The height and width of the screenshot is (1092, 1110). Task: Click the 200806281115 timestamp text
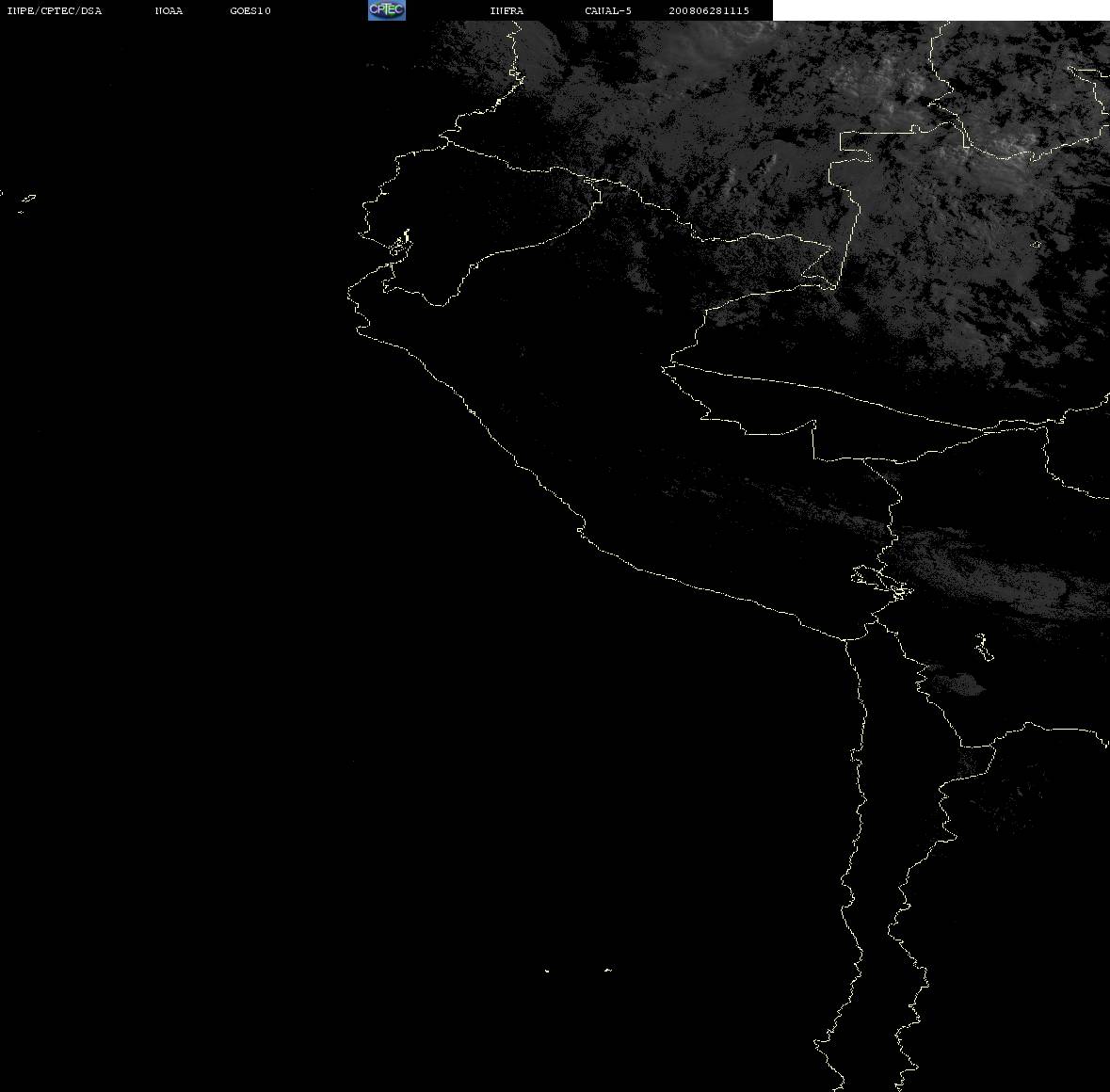709,10
